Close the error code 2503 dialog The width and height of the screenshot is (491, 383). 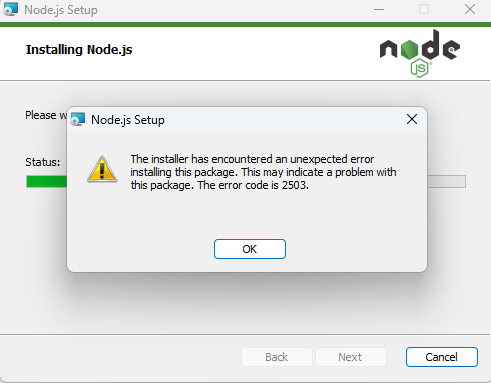coord(412,119)
